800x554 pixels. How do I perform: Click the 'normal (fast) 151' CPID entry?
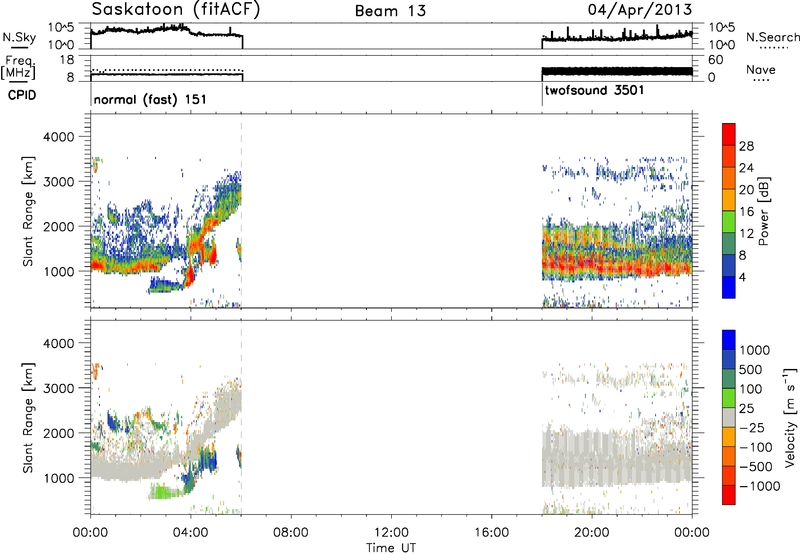150,99
